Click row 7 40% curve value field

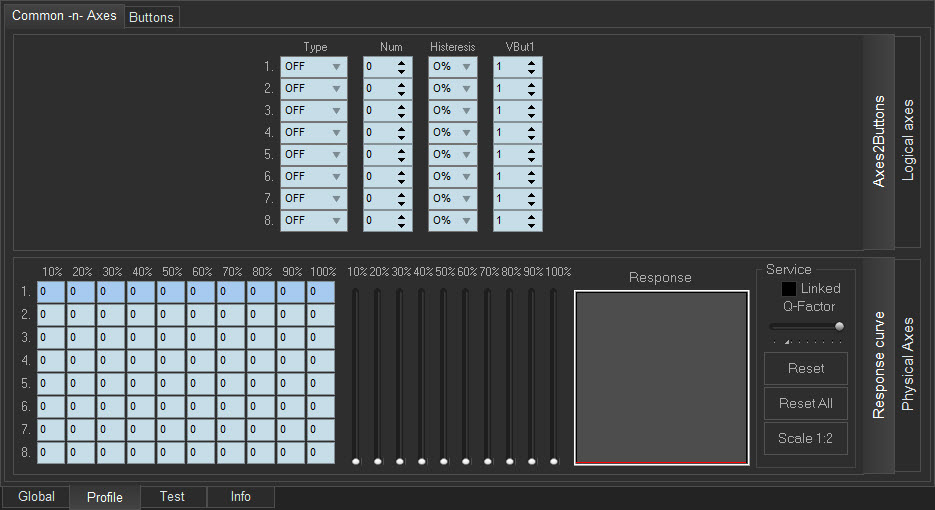pyautogui.click(x=141, y=429)
